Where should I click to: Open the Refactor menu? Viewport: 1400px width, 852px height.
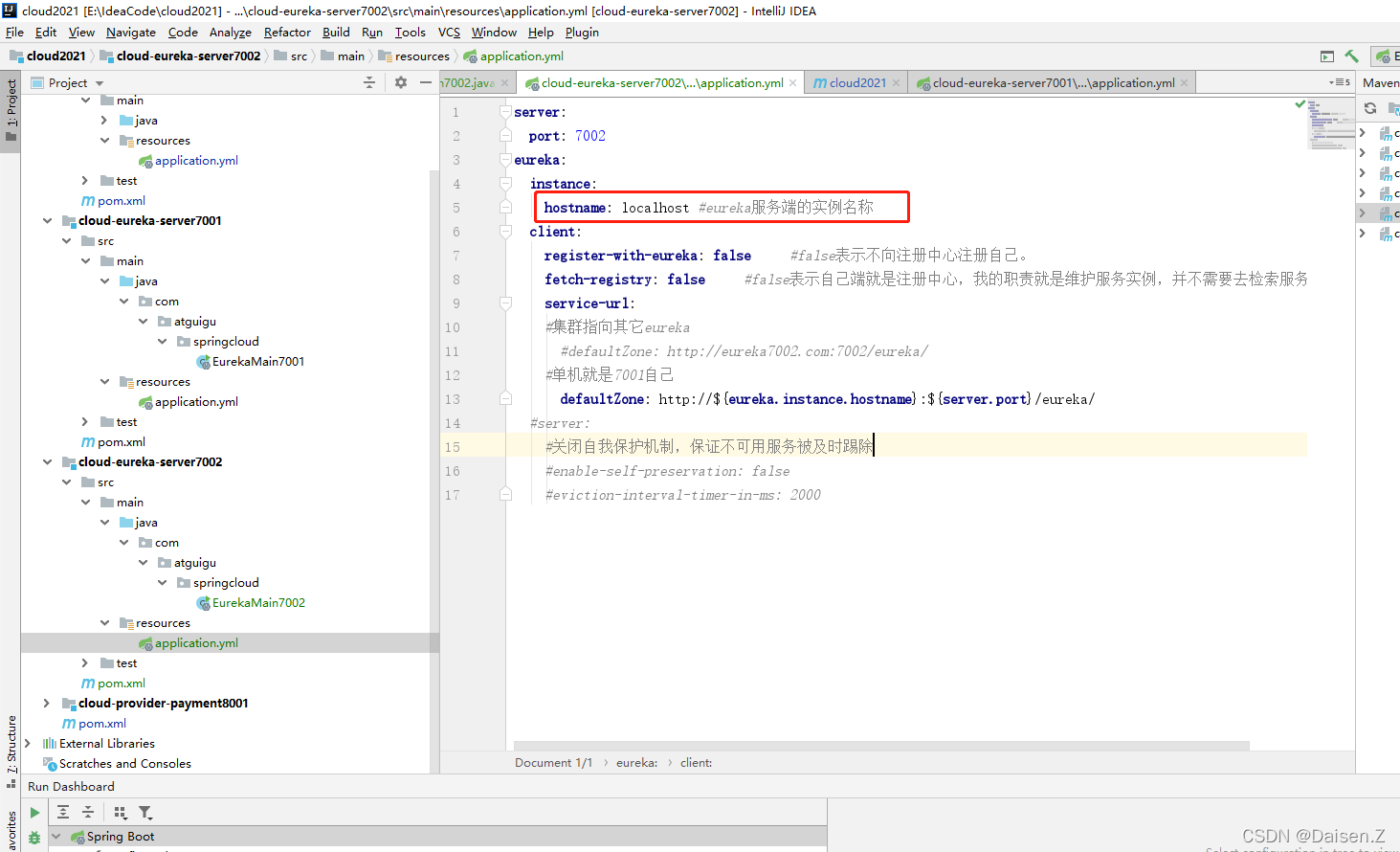287,33
